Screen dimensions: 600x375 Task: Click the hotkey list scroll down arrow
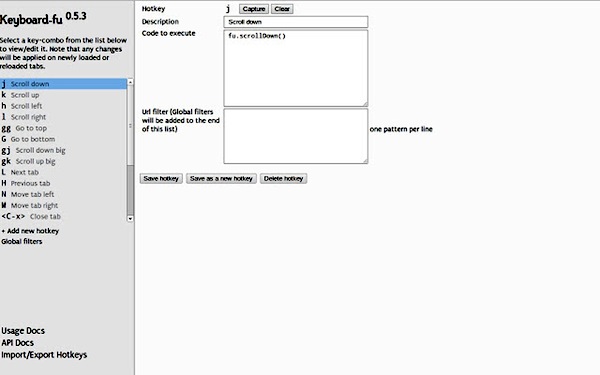(x=130, y=218)
